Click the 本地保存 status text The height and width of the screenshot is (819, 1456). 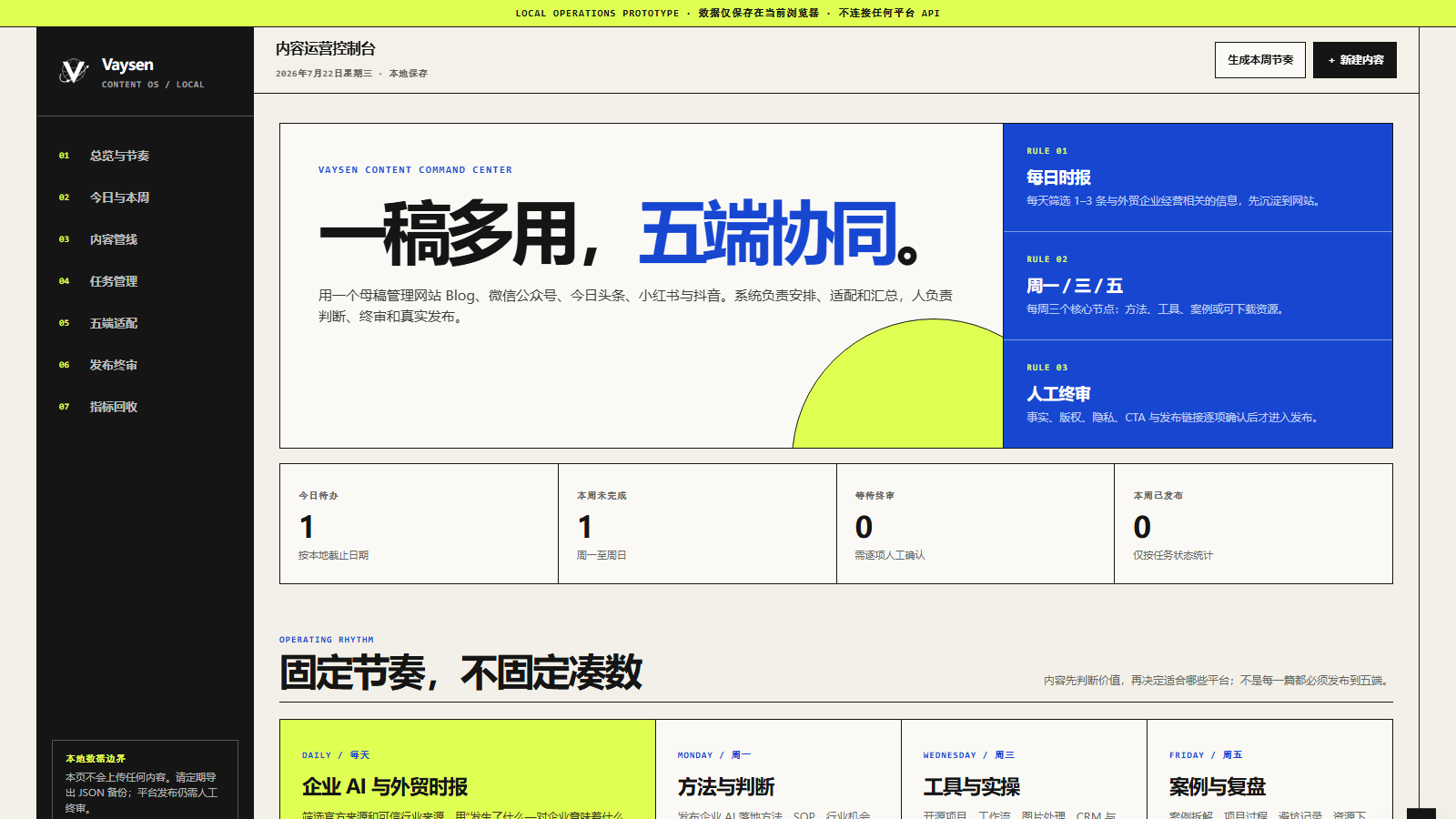pos(409,74)
